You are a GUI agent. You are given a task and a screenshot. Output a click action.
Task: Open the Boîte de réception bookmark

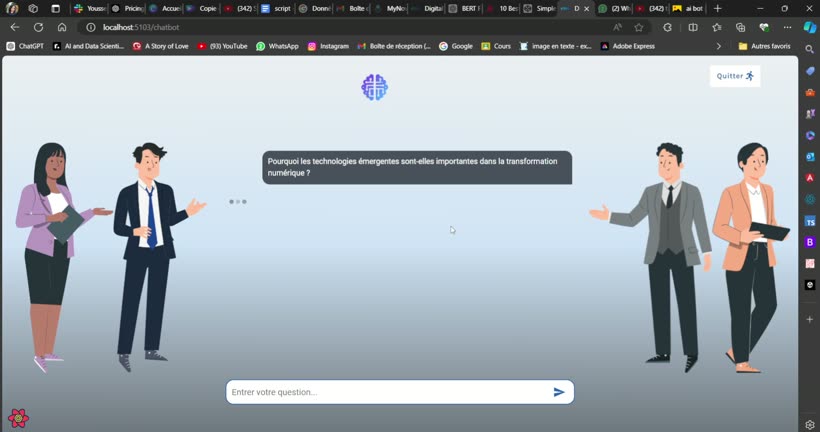394,46
